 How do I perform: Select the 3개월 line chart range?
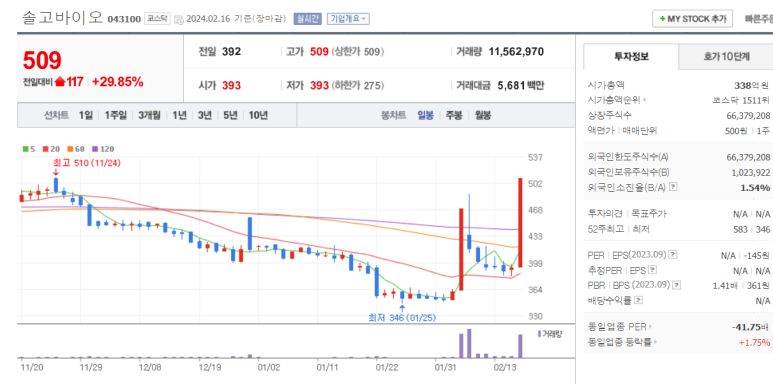click(149, 115)
